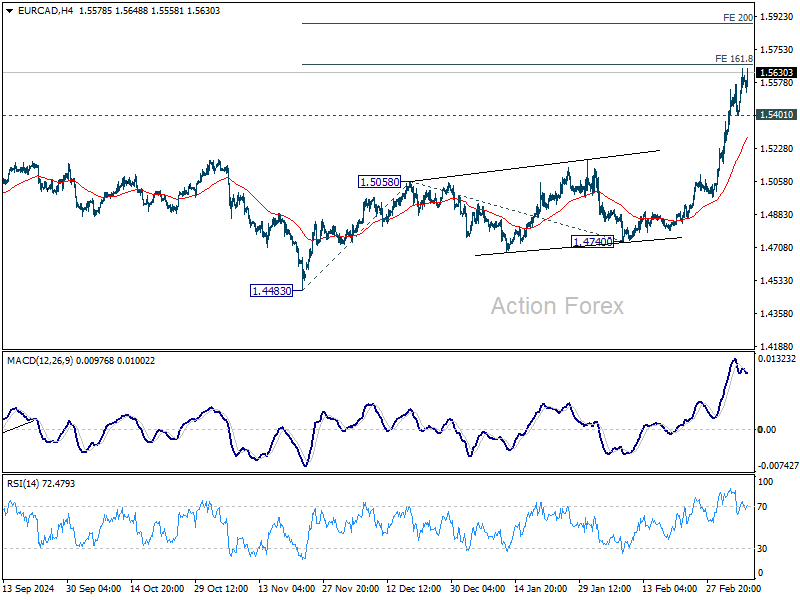Viewport: 800px width, 600px height.
Task: Select the 1.50580 price label
Action: click(x=380, y=182)
